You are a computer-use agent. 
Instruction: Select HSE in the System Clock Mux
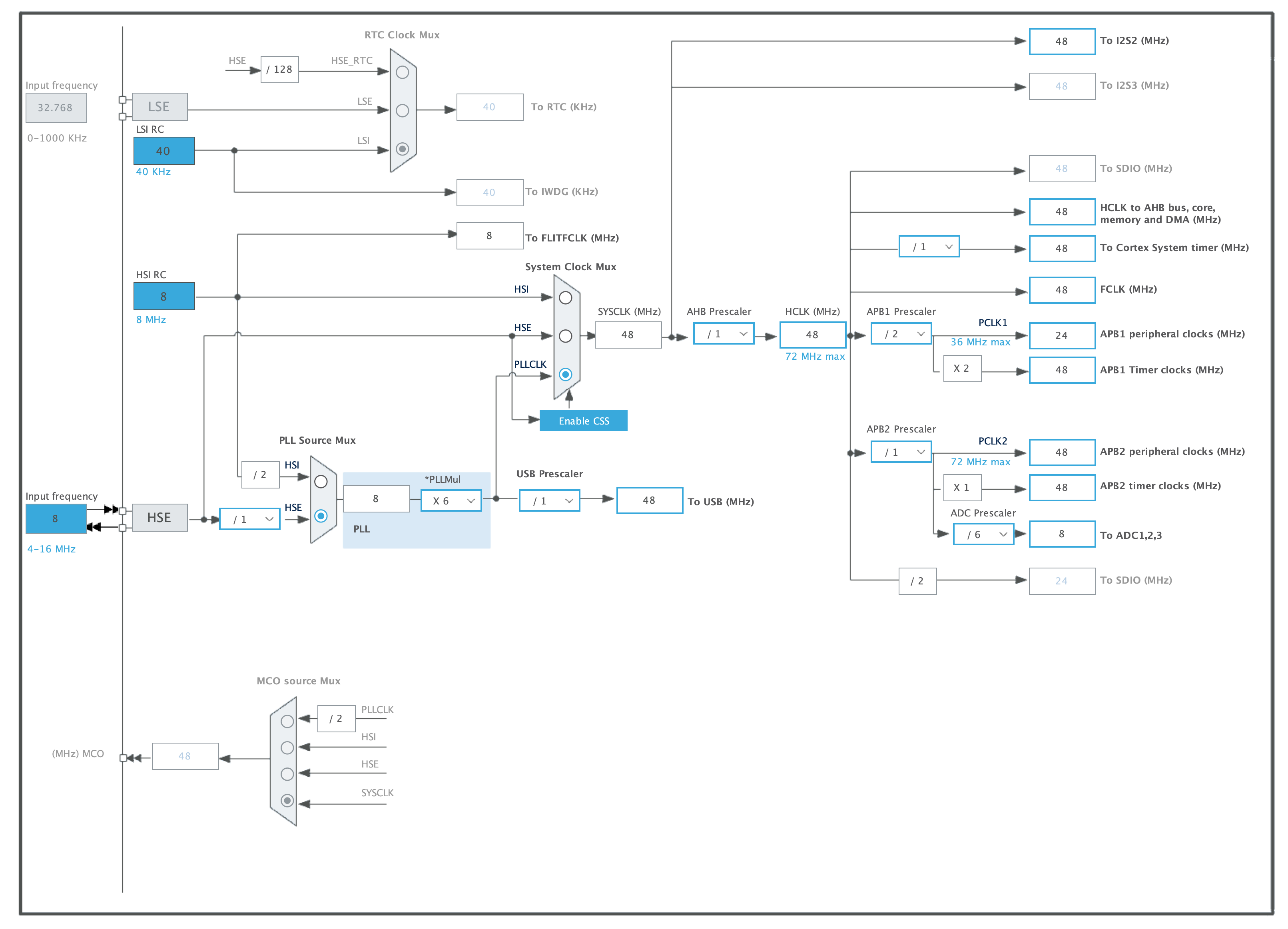tap(566, 336)
